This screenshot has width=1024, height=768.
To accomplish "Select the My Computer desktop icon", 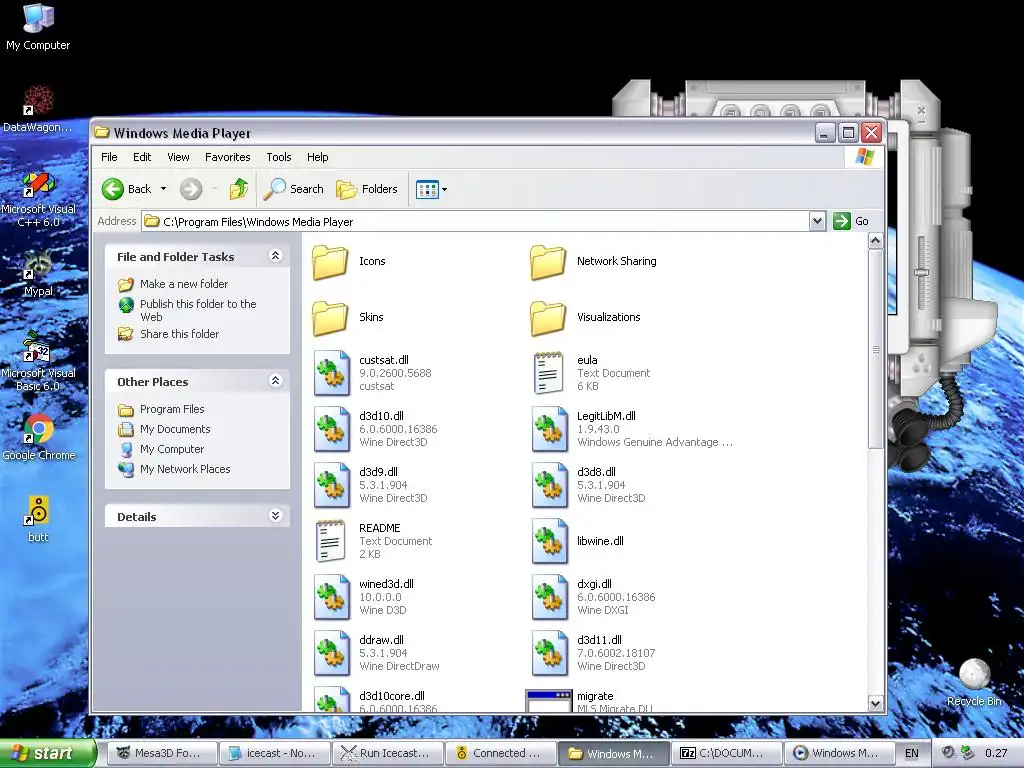I will pos(38,27).
